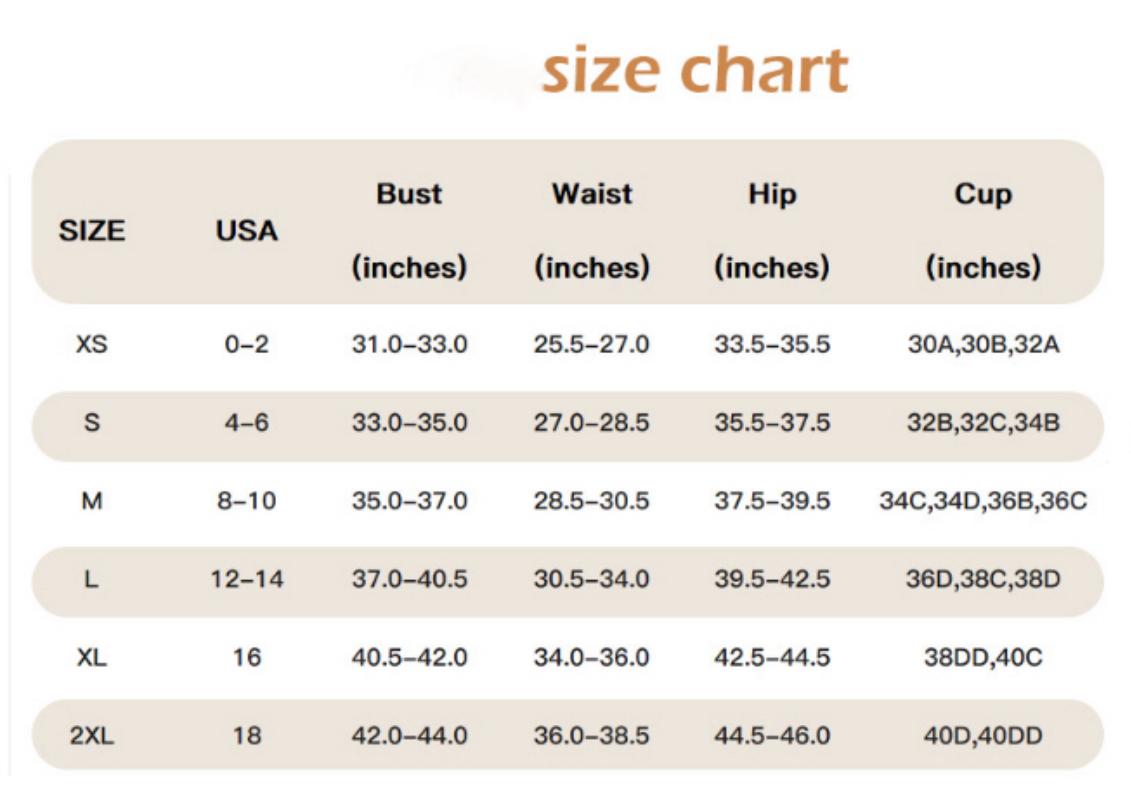Select the 40D,40DD cup cell
Viewport: 1131px width, 801px height.
[983, 736]
